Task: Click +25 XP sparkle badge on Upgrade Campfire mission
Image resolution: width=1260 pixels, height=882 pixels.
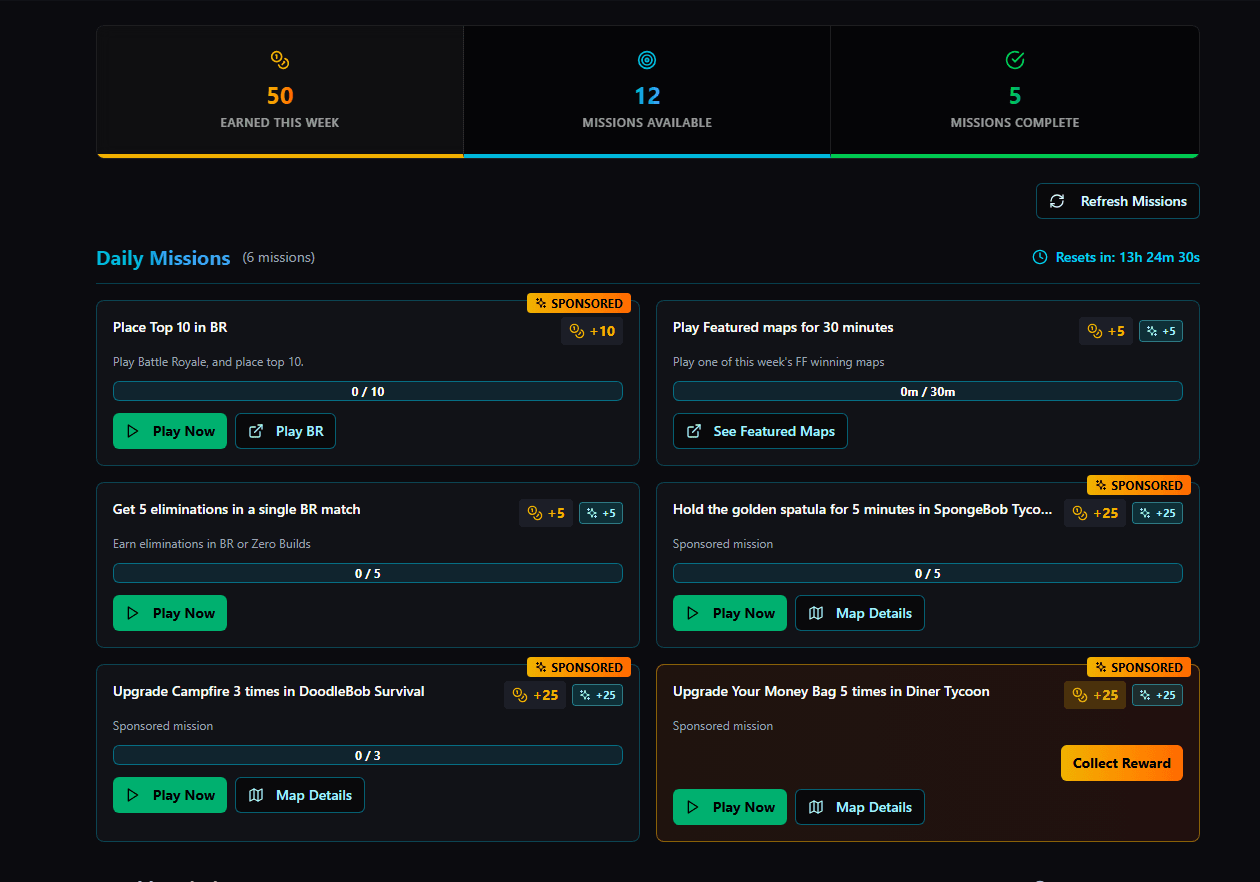Action: (x=597, y=695)
